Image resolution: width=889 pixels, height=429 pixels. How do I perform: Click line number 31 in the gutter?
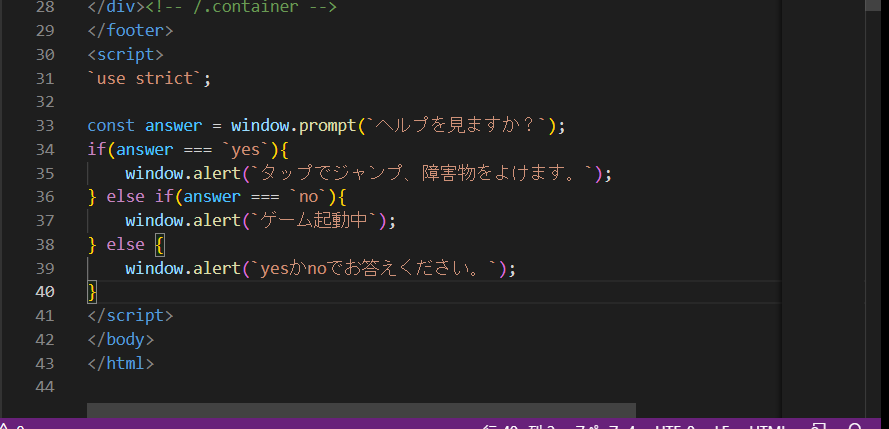(45, 78)
